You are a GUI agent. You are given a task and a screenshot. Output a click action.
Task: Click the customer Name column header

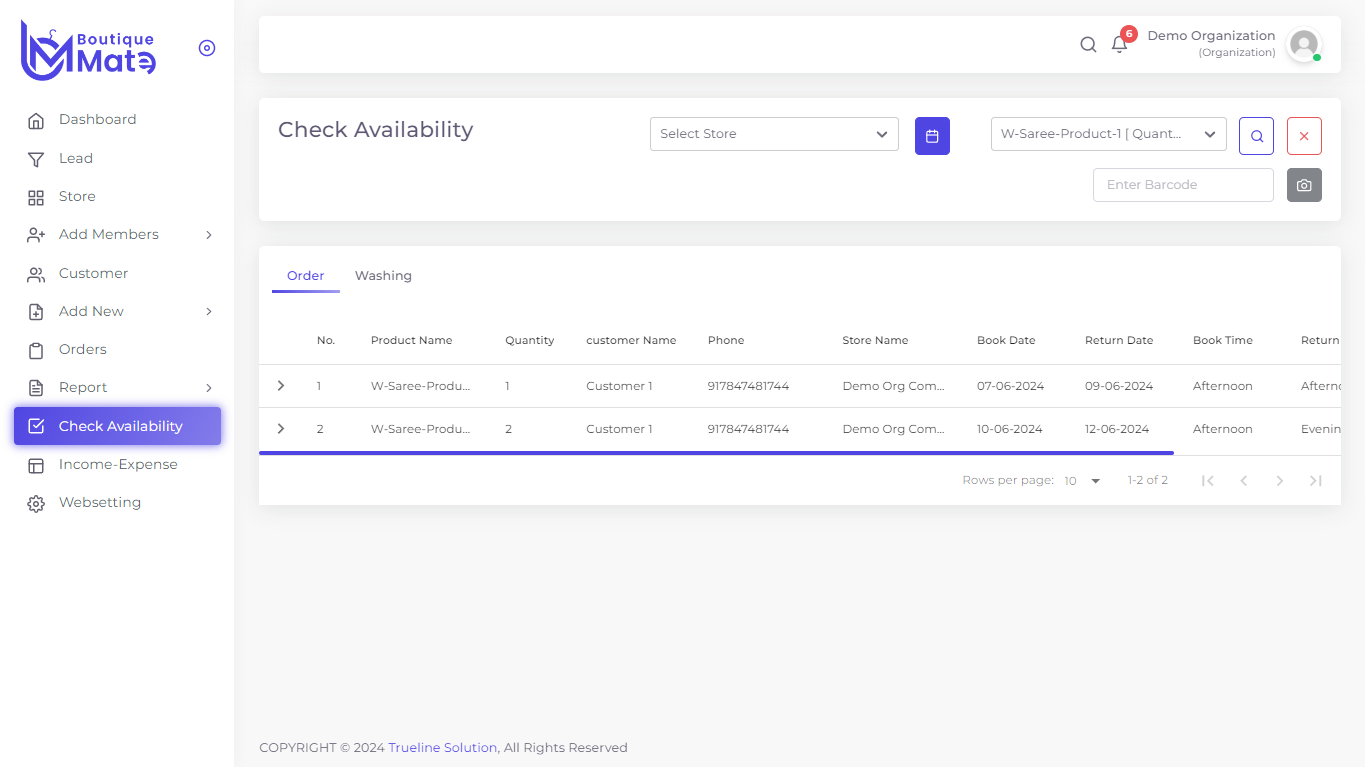point(631,340)
